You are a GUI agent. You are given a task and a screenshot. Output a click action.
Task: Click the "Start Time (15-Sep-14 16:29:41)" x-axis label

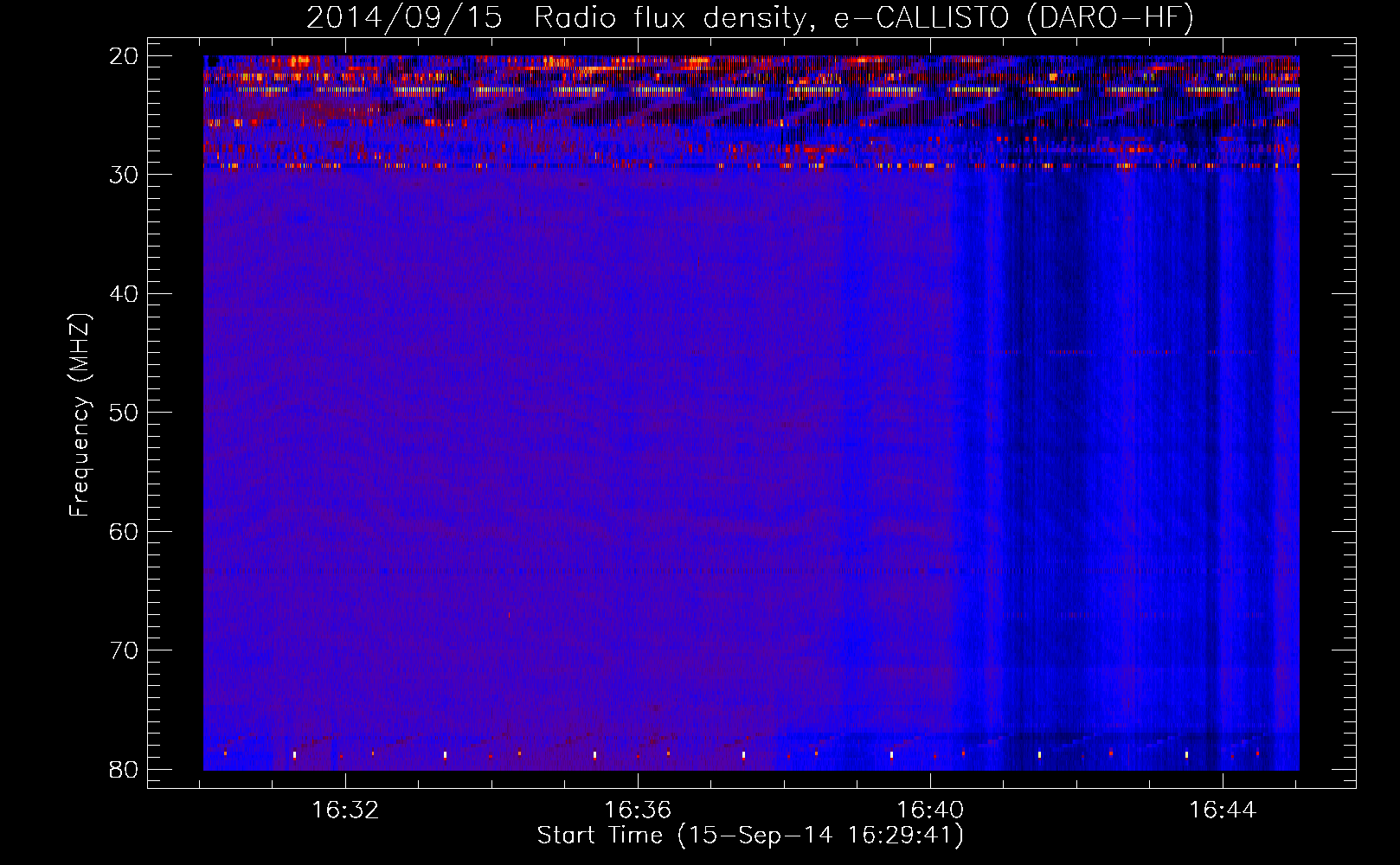(750, 836)
